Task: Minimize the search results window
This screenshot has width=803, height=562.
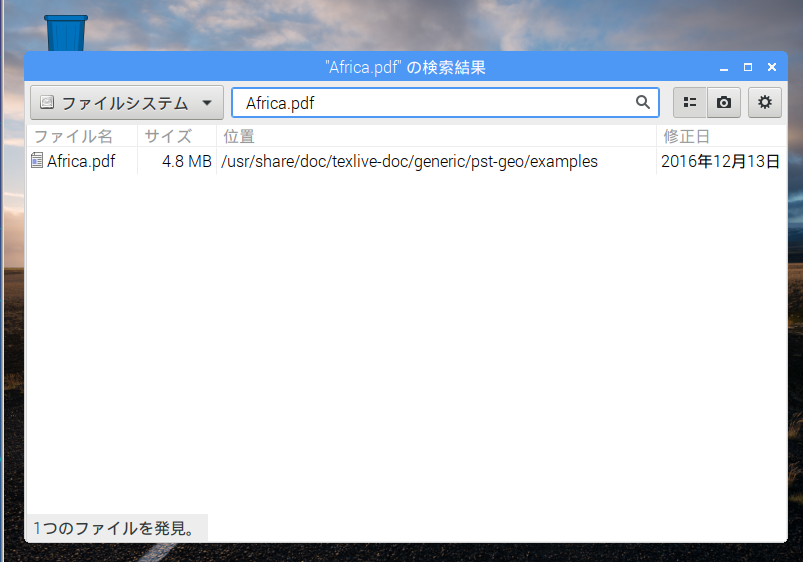Action: pos(723,68)
